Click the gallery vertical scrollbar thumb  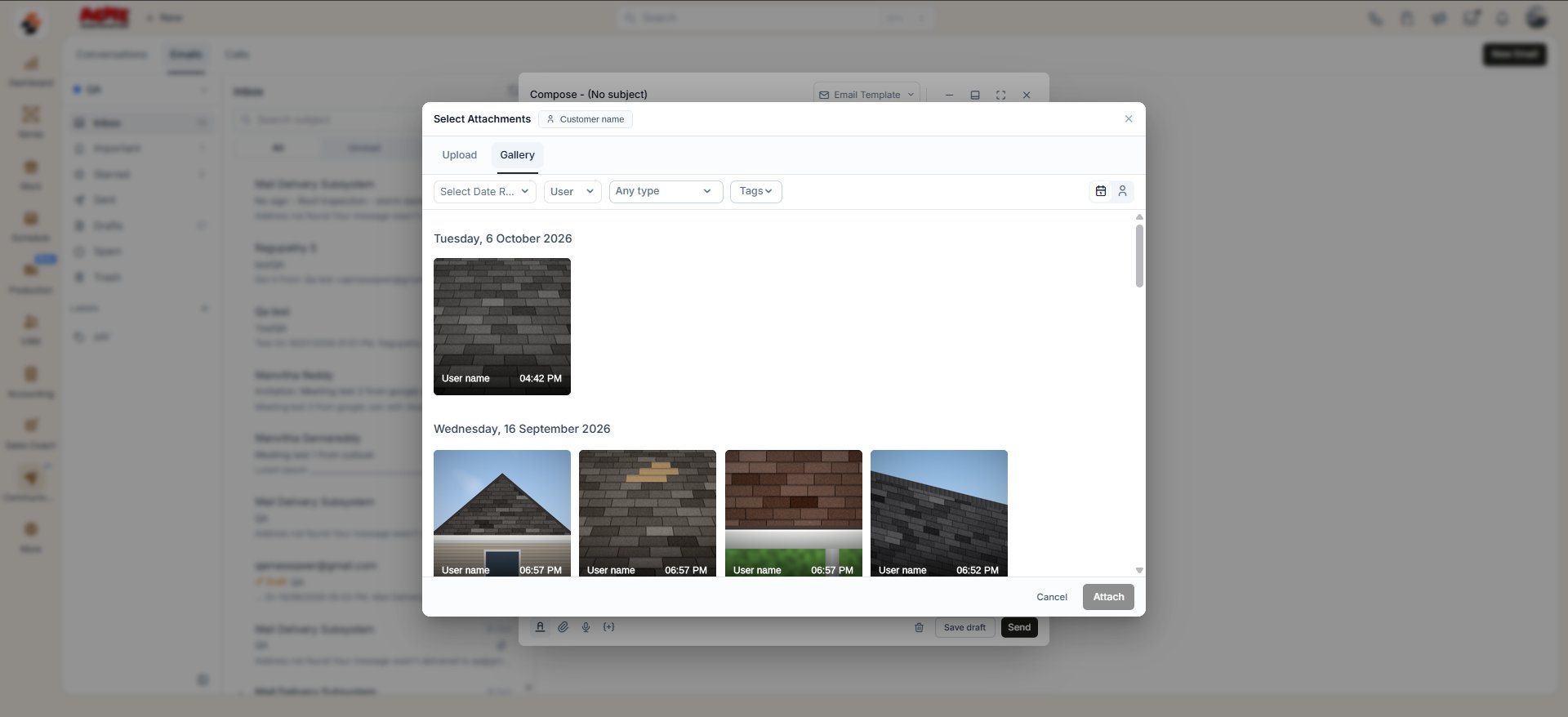click(x=1139, y=256)
